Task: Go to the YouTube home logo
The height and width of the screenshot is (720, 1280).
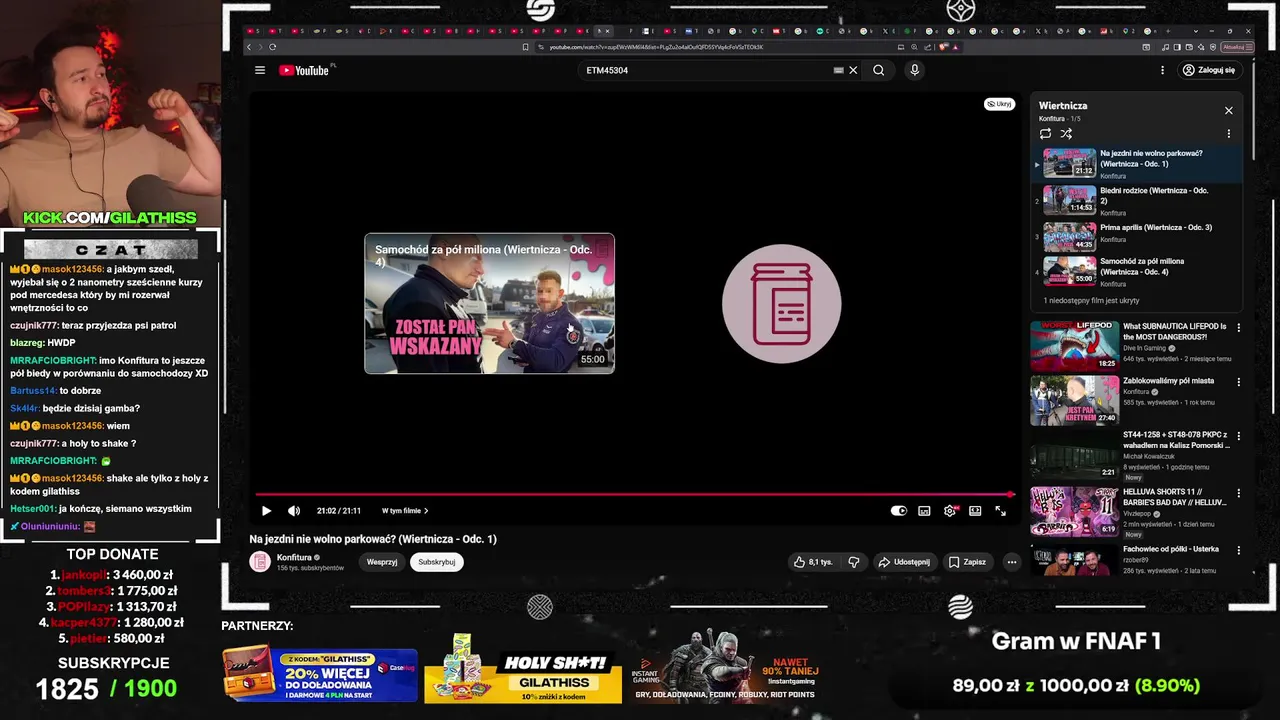Action: (304, 70)
